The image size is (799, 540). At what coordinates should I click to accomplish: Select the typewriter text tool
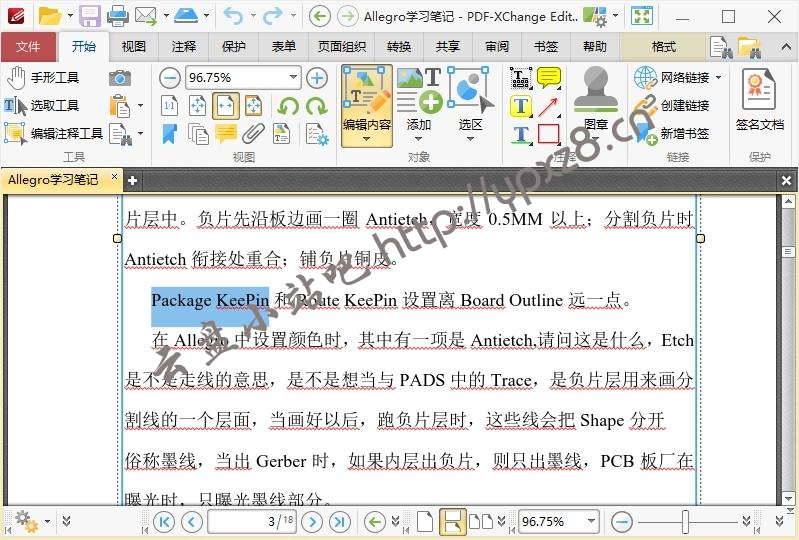point(521,78)
